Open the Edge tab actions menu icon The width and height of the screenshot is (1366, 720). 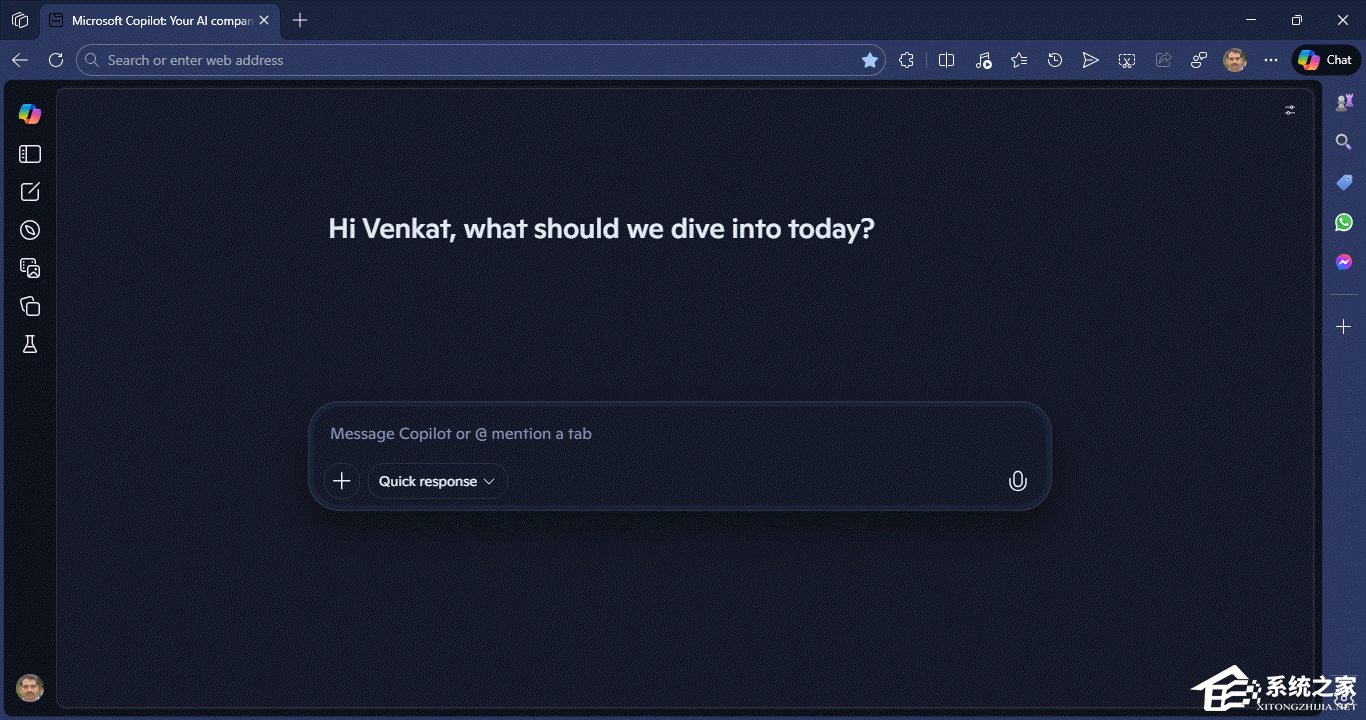tap(20, 20)
